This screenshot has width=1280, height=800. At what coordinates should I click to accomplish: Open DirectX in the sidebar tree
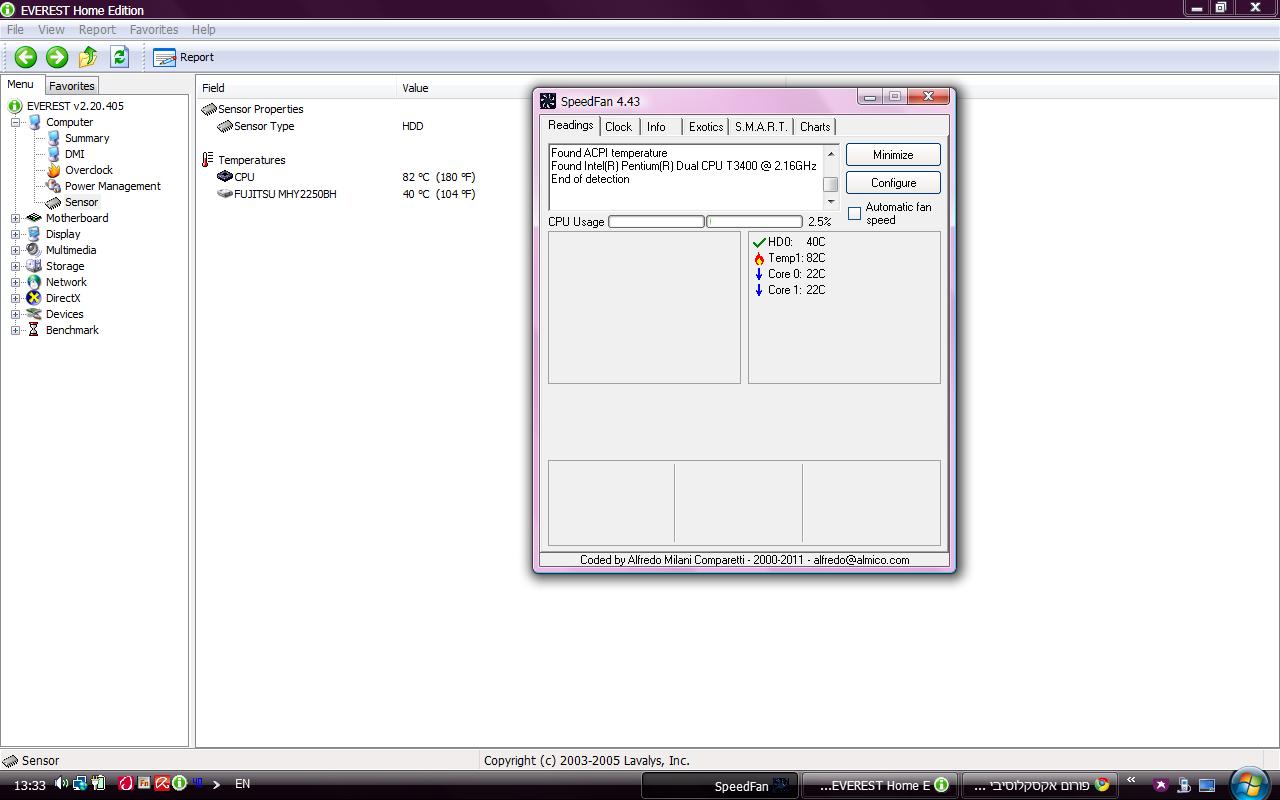pyautogui.click(x=62, y=298)
